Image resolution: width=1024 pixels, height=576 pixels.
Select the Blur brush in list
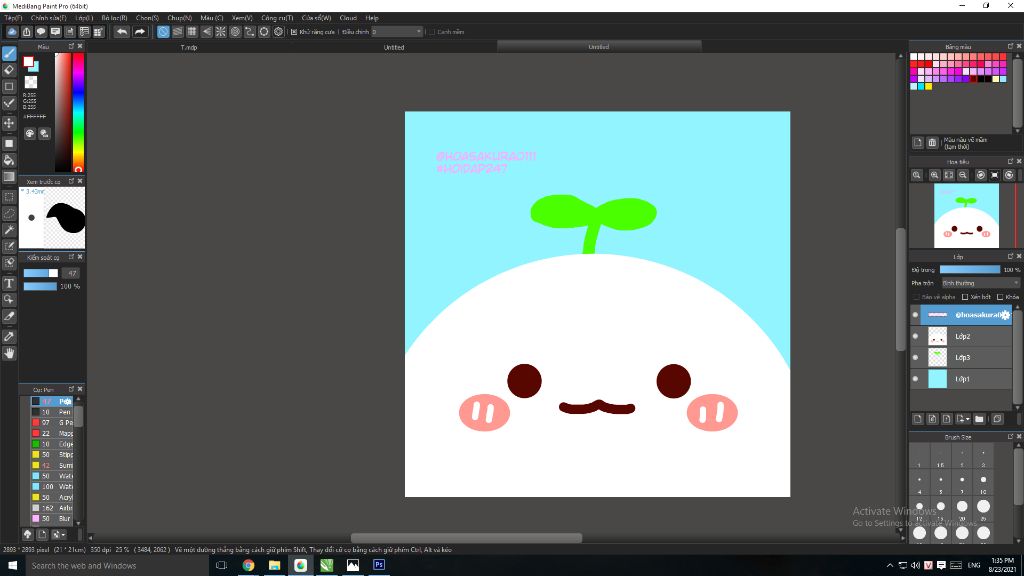(x=52, y=519)
